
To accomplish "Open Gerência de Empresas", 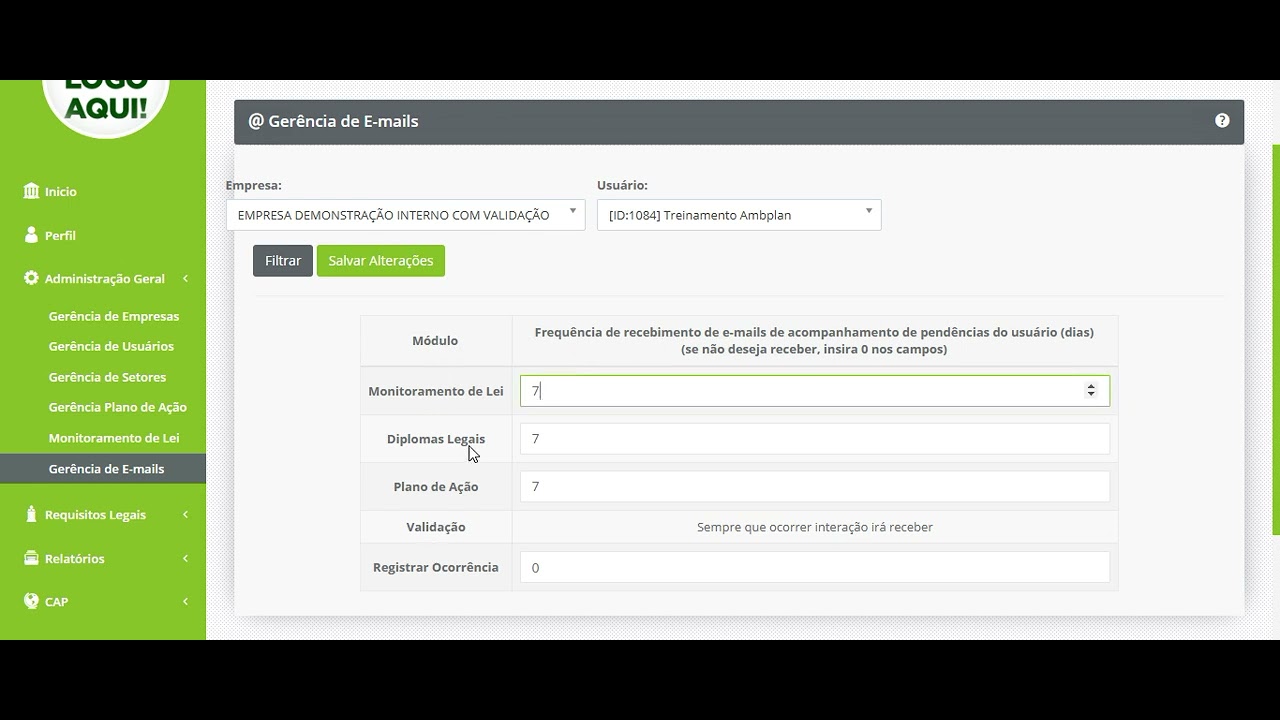I will coord(114,316).
